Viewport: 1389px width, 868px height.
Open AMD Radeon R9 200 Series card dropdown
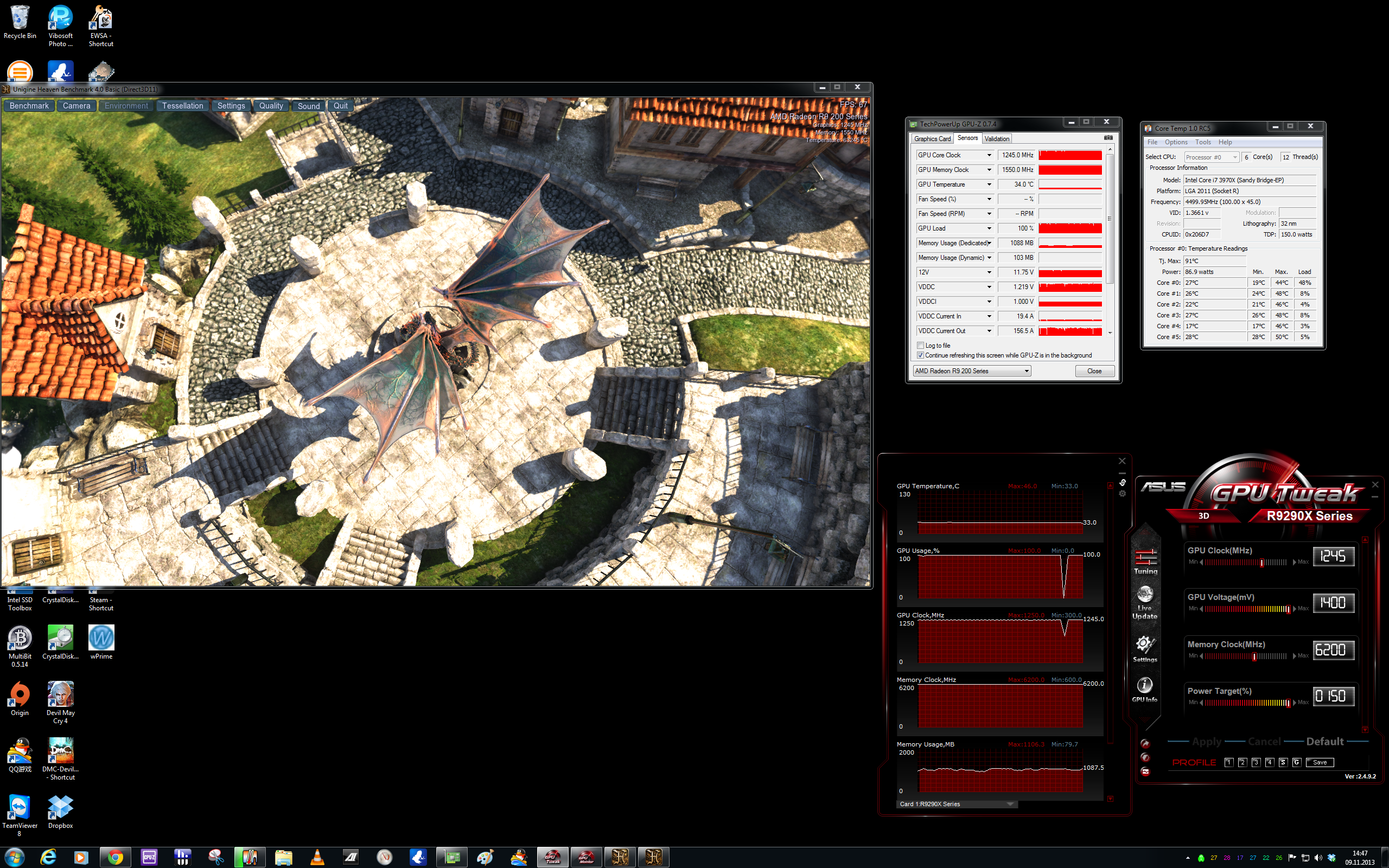(x=972, y=371)
